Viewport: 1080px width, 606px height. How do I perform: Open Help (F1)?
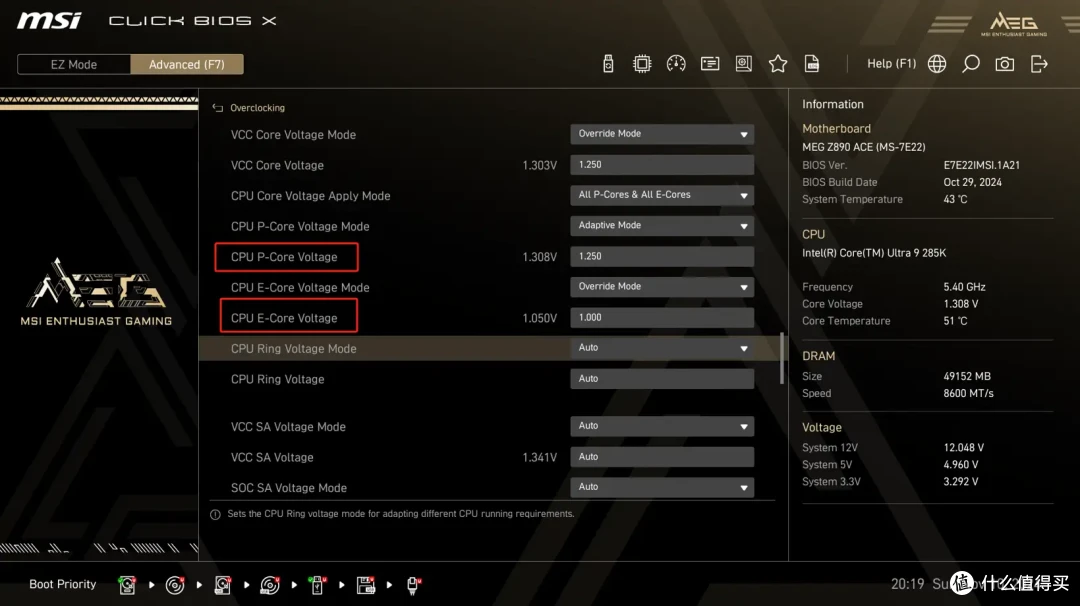pos(891,63)
